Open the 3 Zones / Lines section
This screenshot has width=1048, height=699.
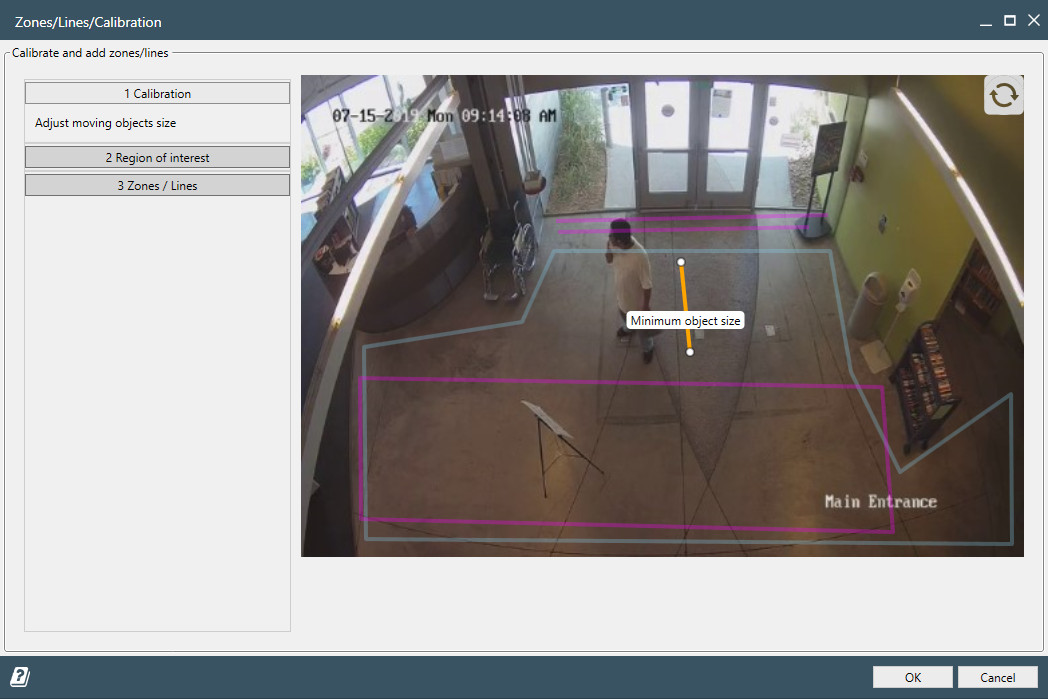(157, 185)
